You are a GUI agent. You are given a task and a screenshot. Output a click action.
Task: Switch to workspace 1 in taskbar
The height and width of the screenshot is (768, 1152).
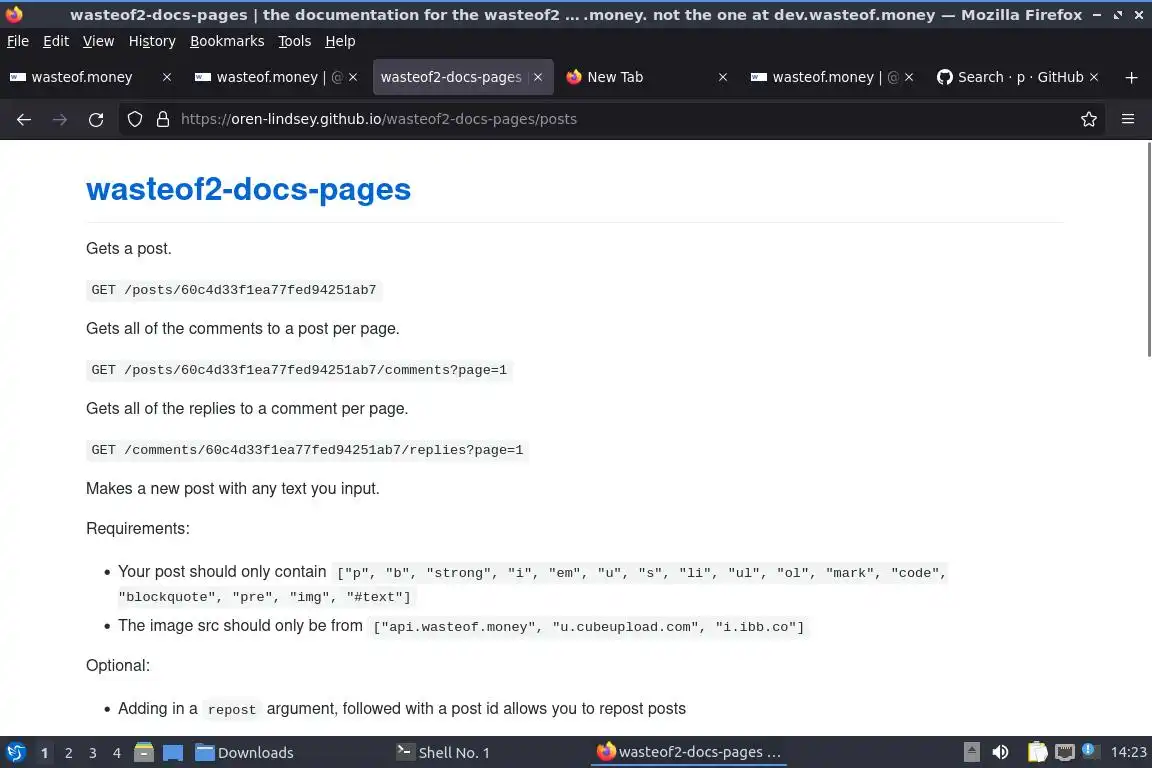click(x=44, y=753)
